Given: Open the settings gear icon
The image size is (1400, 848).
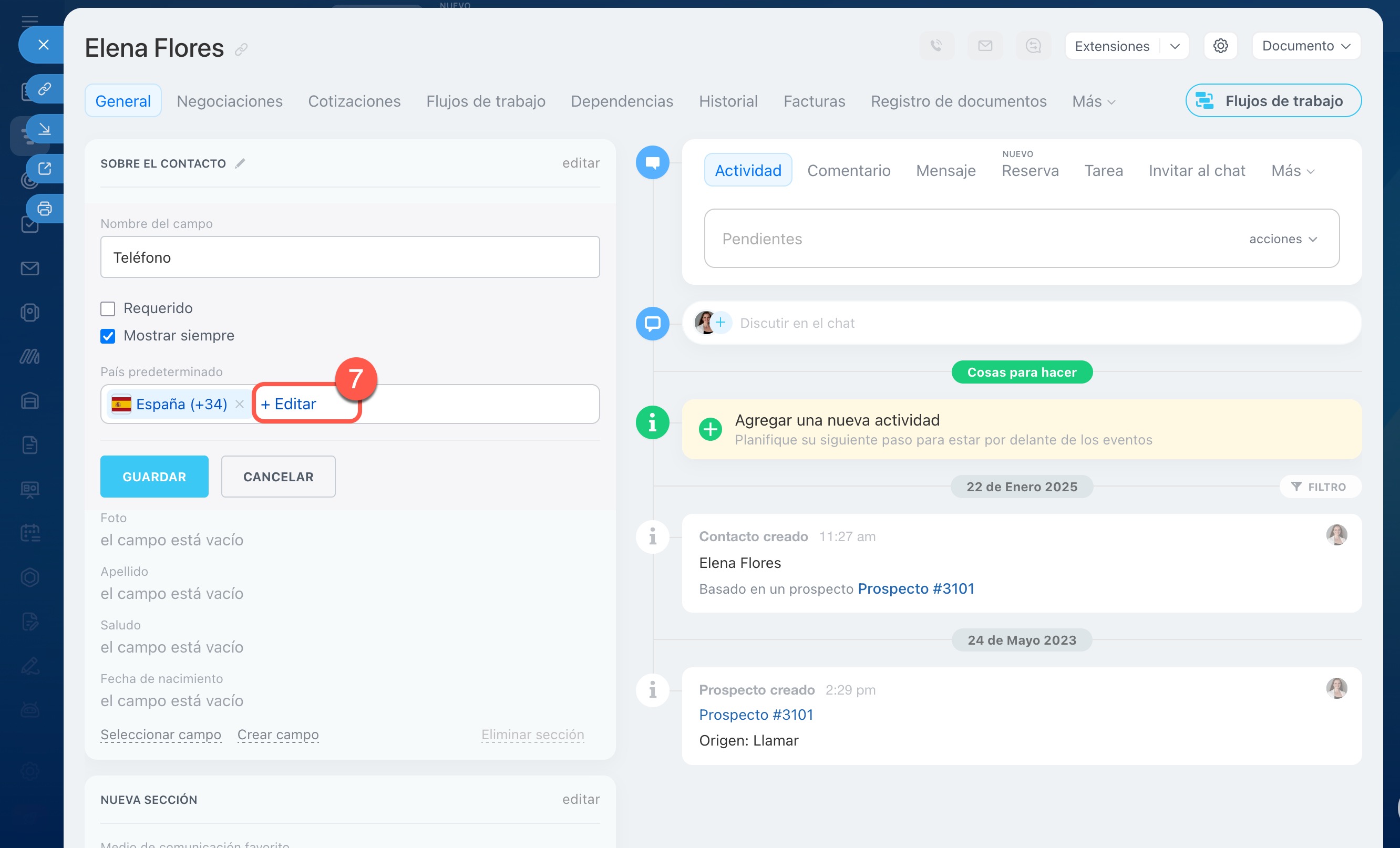Looking at the screenshot, I should point(1220,46).
